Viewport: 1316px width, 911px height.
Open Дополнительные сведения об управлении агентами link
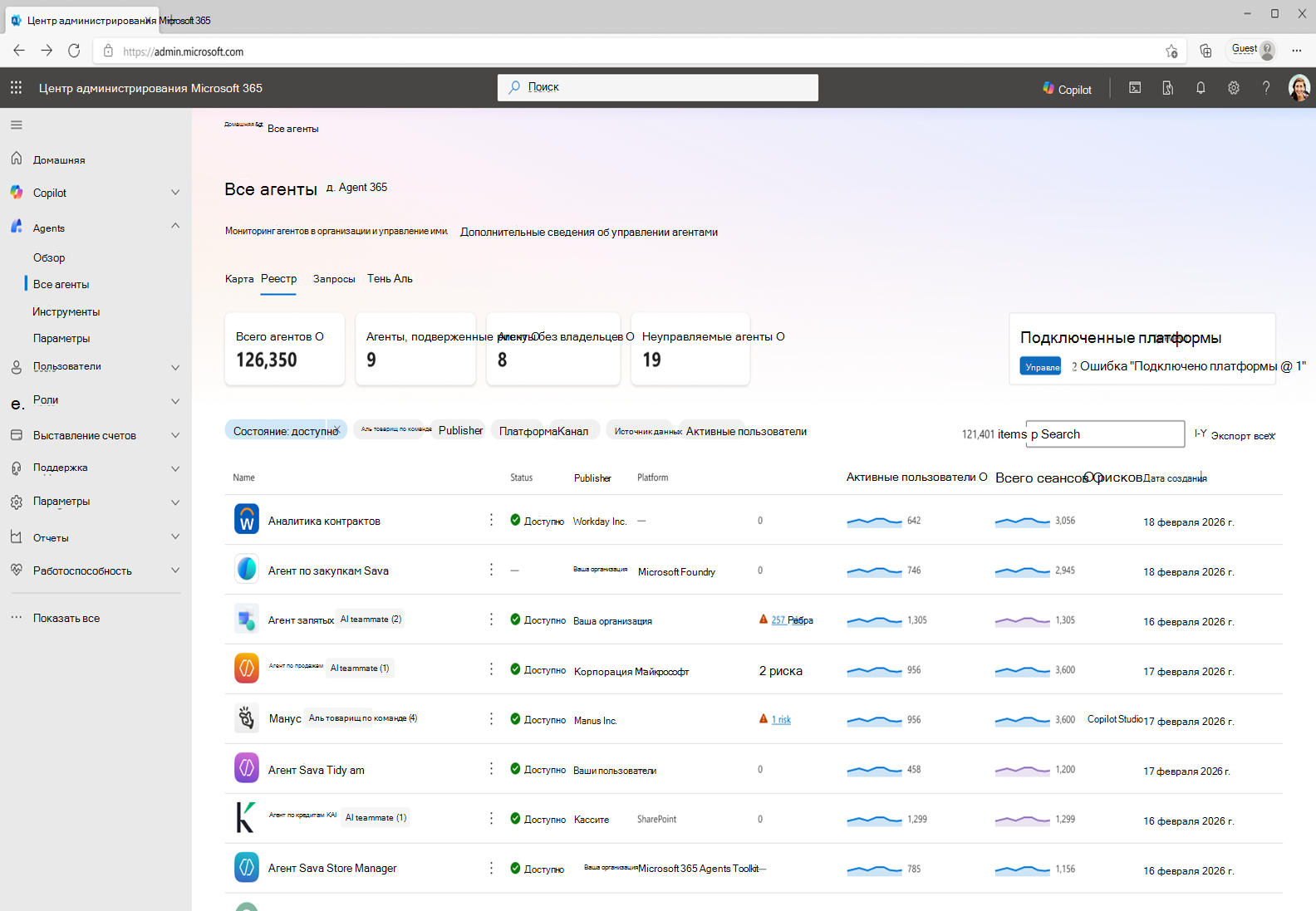pyautogui.click(x=589, y=233)
